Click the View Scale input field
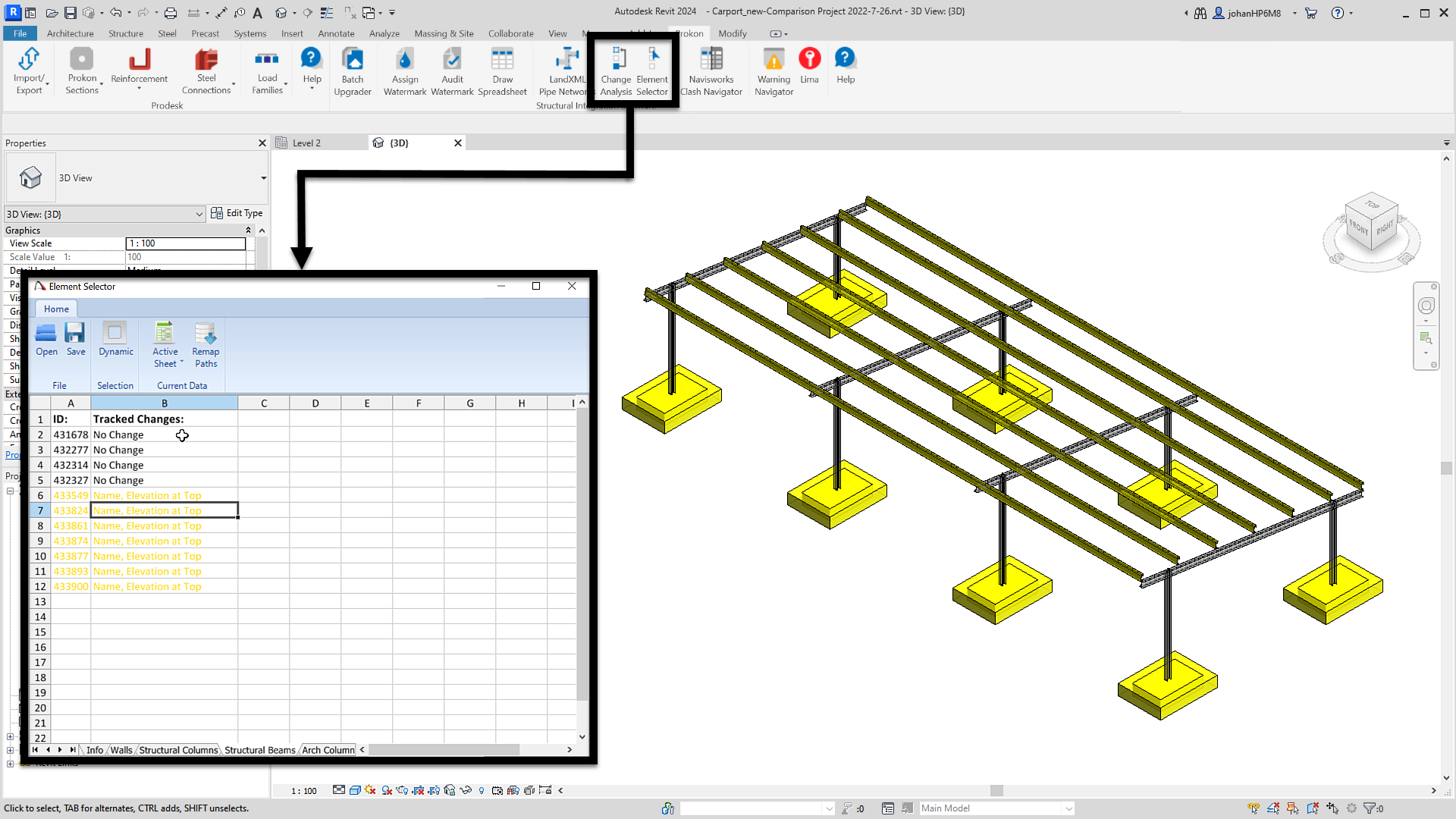 tap(185, 243)
